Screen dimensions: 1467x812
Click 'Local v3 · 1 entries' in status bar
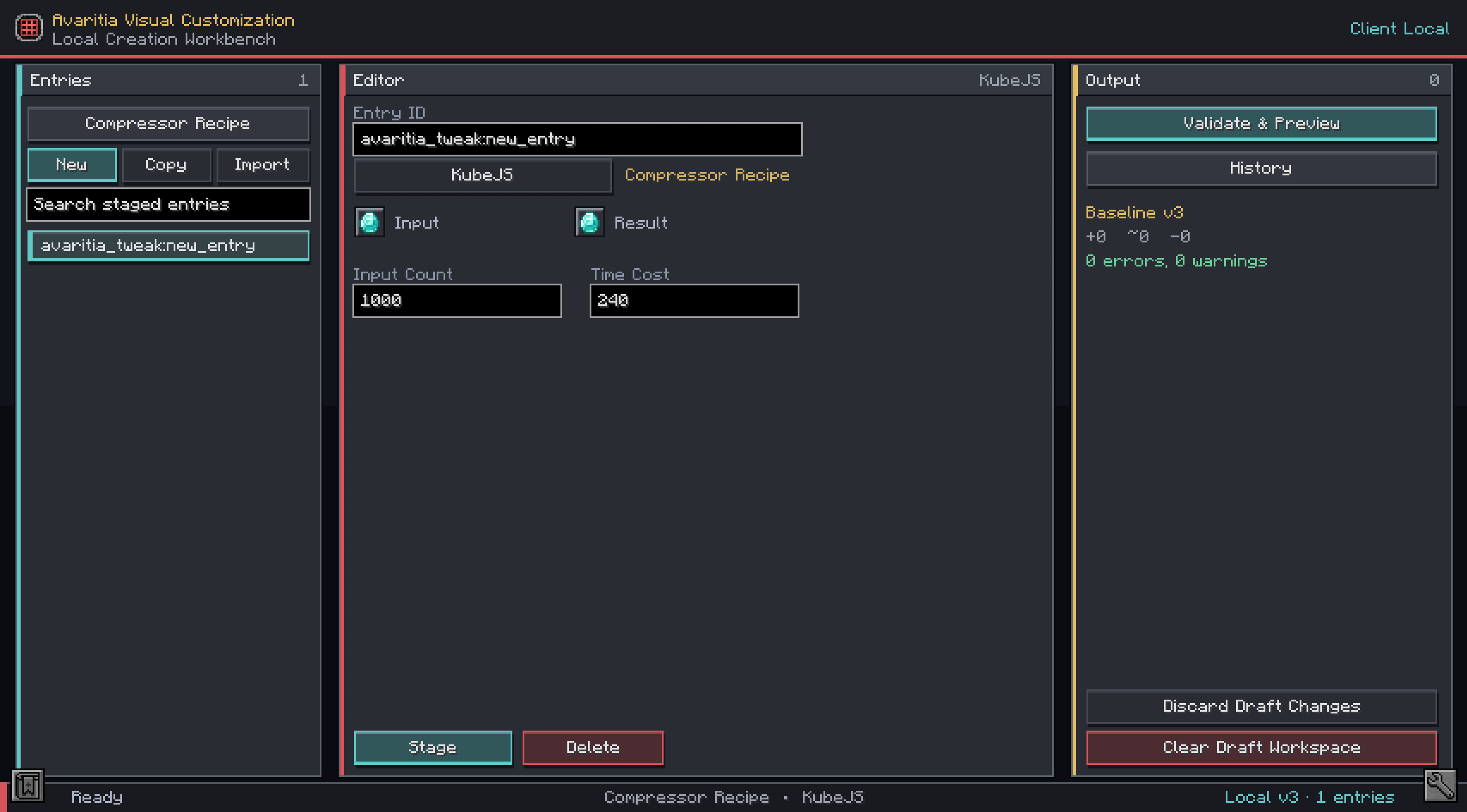(1309, 797)
